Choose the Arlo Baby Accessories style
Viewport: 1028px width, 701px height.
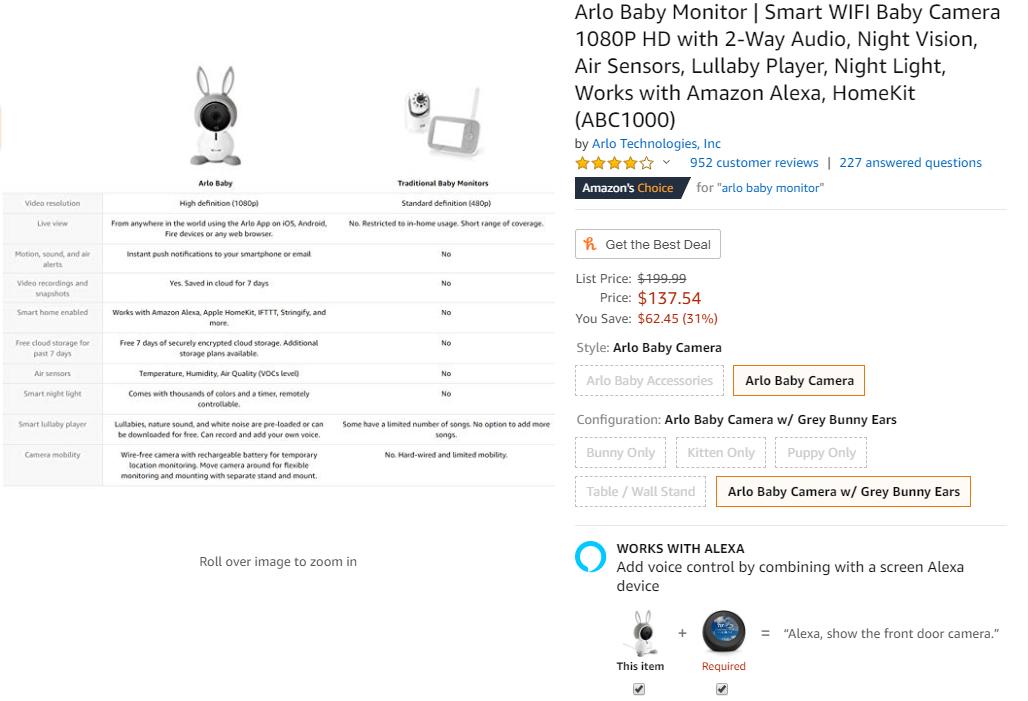pyautogui.click(x=649, y=380)
